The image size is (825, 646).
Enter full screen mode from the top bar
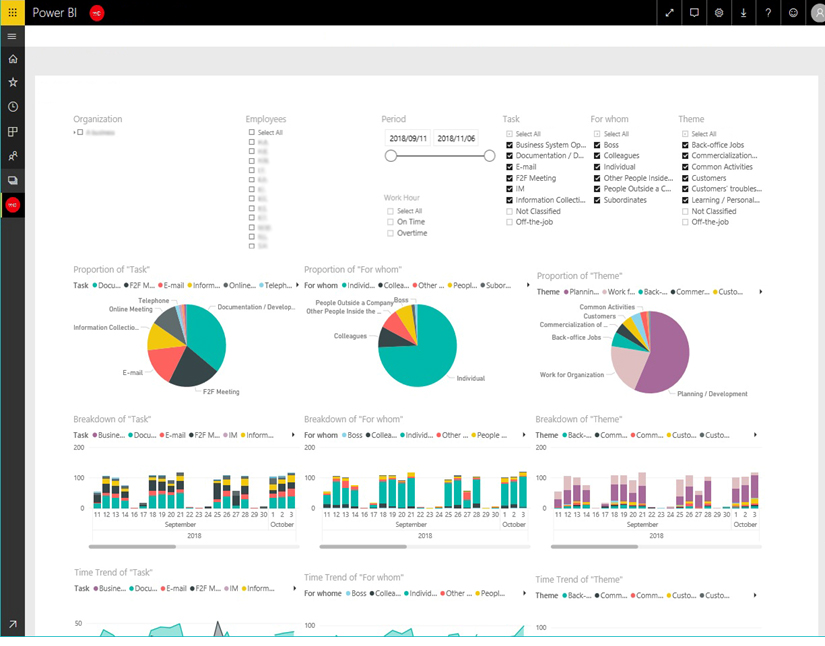[669, 13]
